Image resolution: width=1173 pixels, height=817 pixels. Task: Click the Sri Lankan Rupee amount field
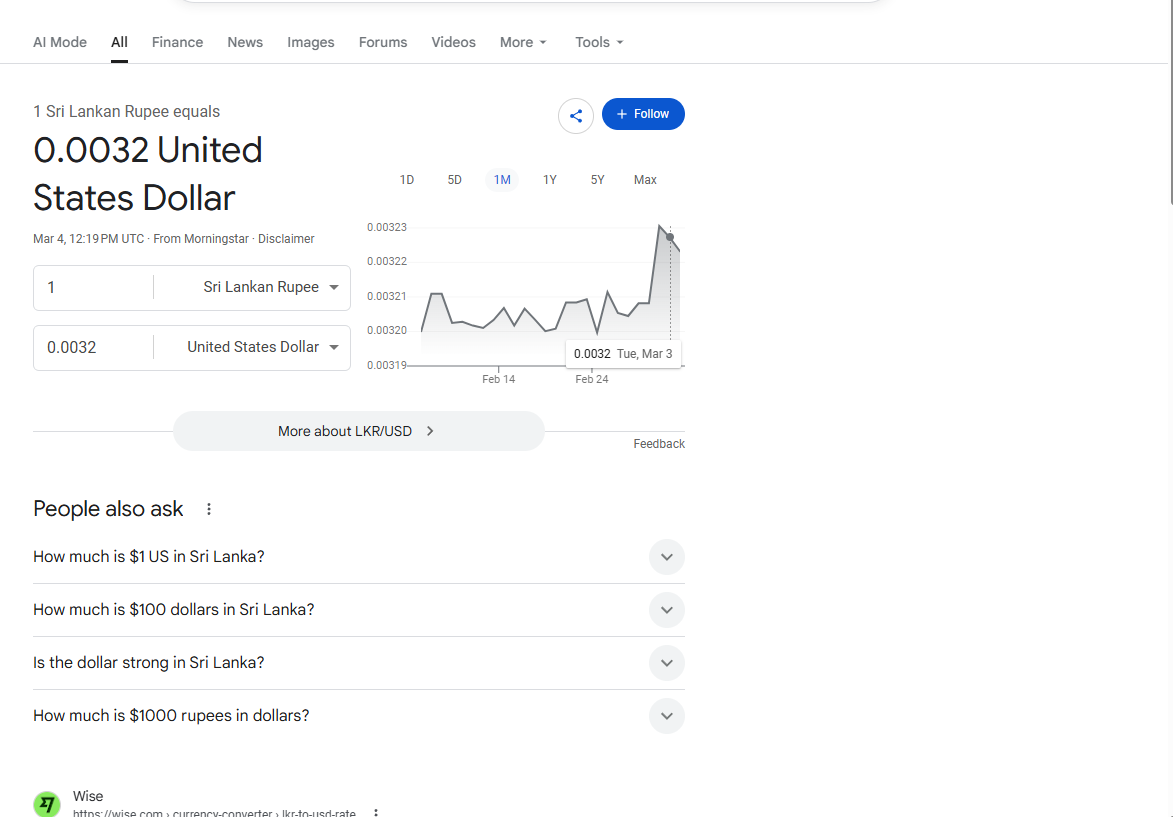(x=93, y=288)
